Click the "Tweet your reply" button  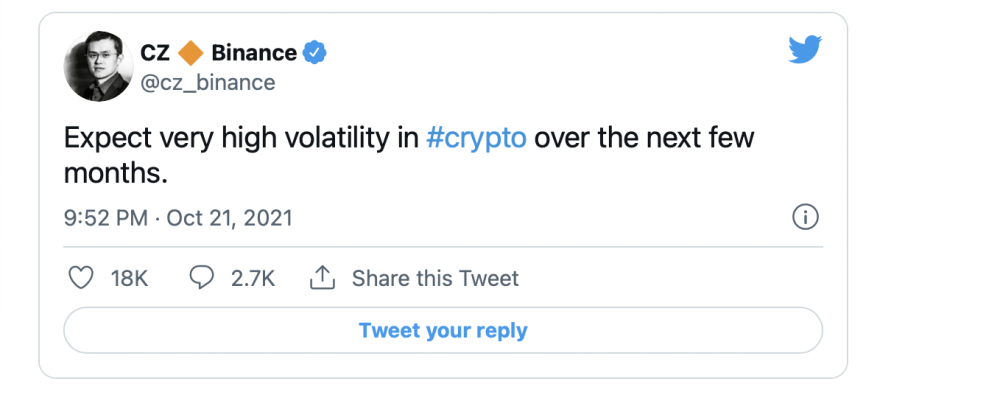(x=443, y=330)
